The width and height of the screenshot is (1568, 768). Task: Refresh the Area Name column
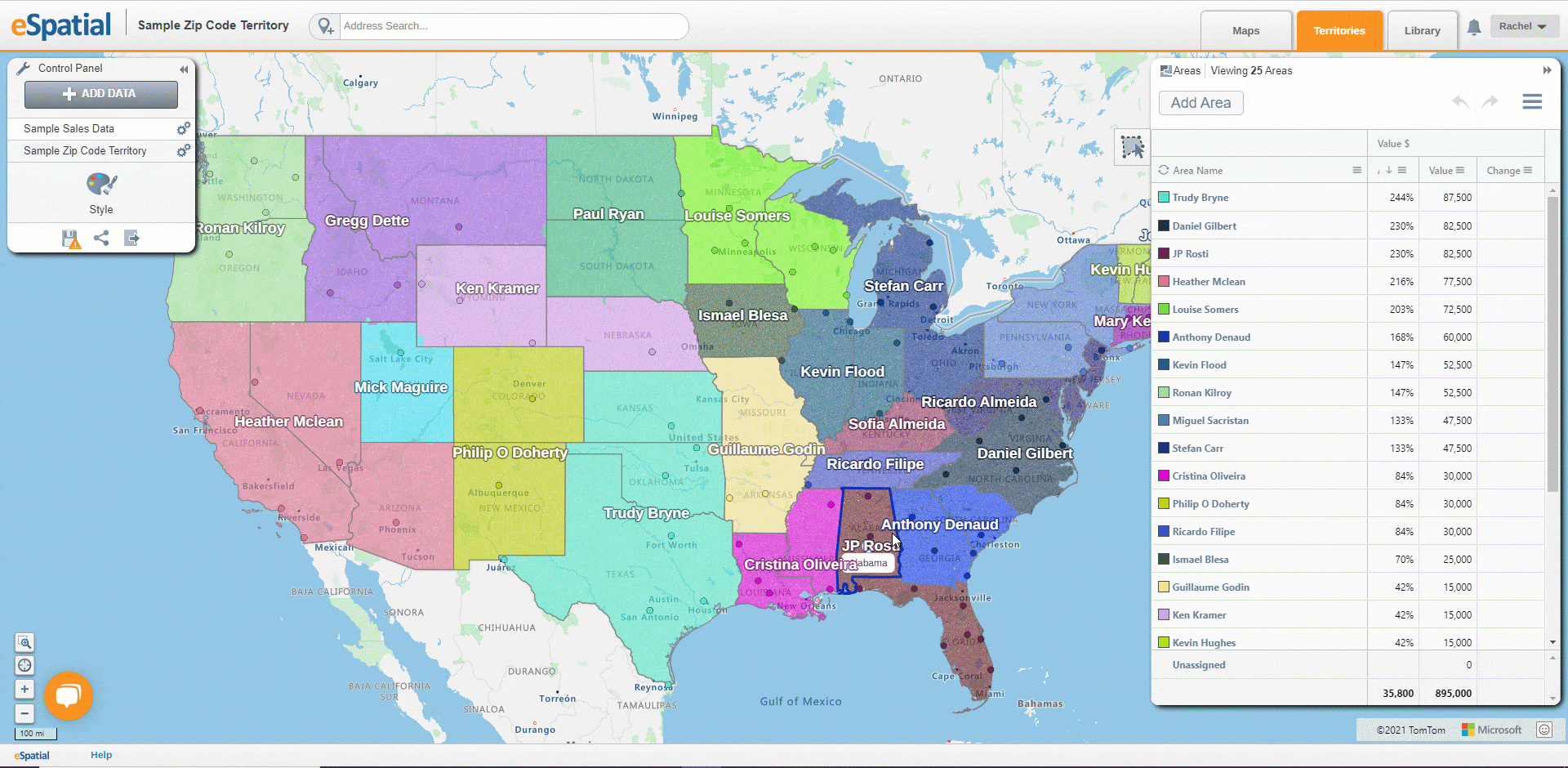click(x=1164, y=170)
